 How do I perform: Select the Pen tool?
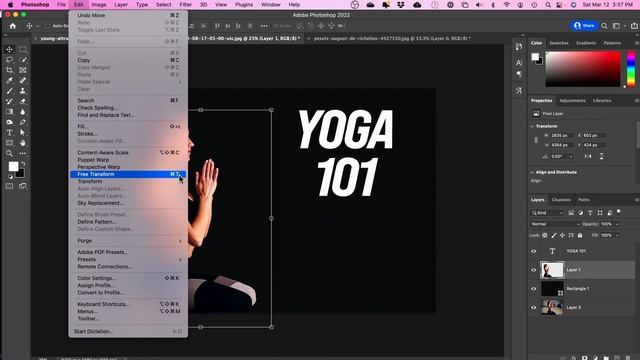click(x=23, y=122)
